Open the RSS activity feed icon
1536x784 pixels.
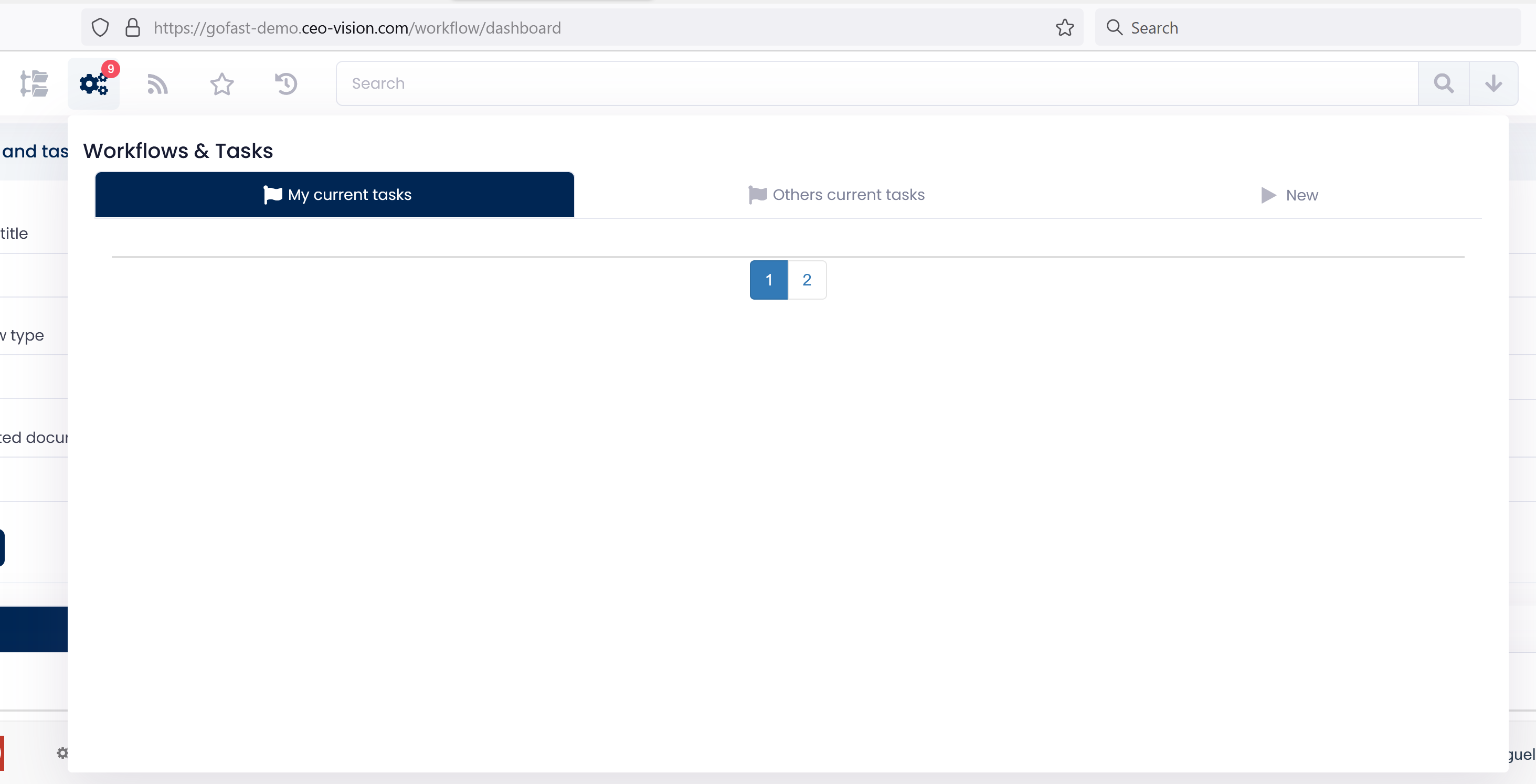coord(157,84)
